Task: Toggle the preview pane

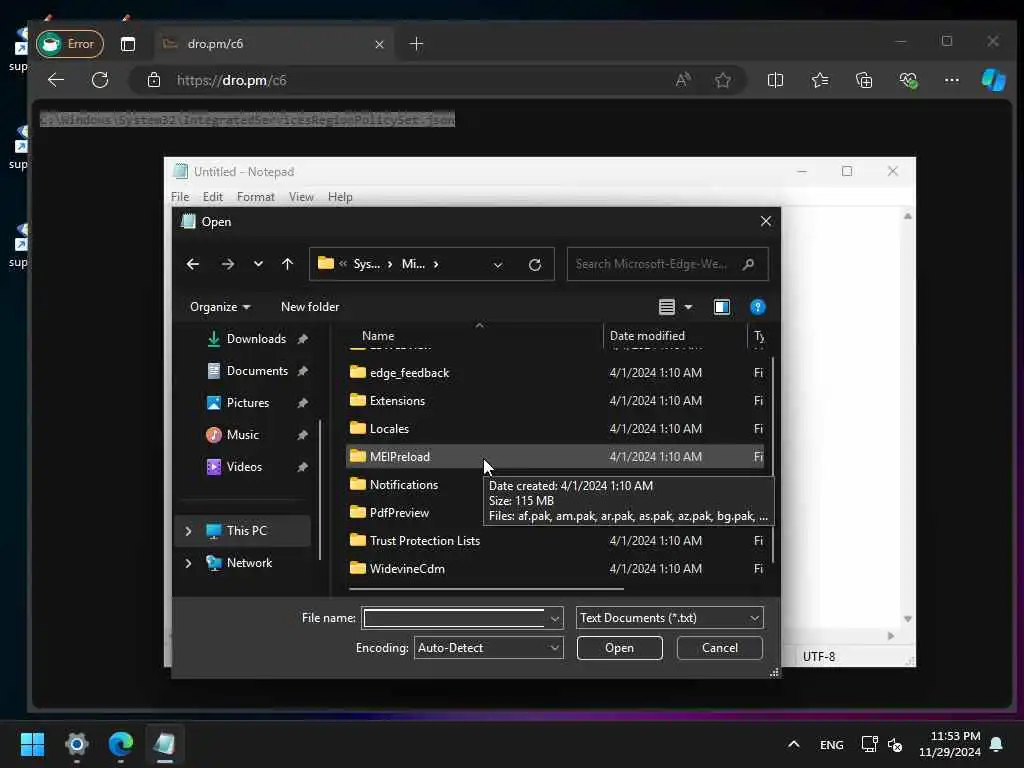Action: tap(722, 307)
